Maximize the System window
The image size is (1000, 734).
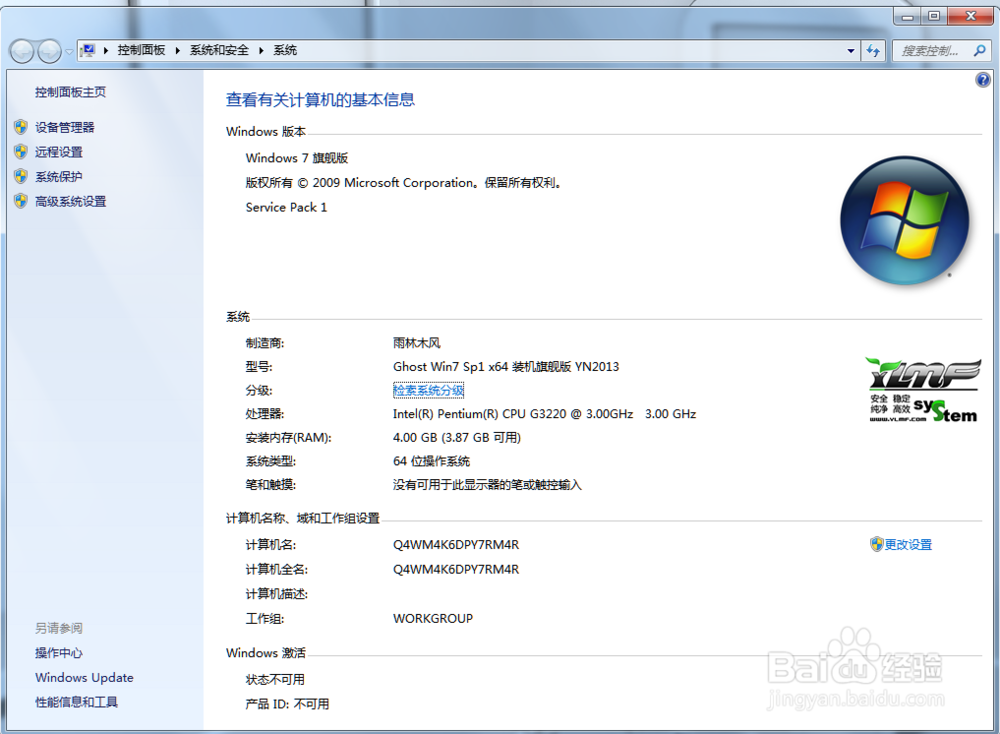pyautogui.click(x=933, y=16)
